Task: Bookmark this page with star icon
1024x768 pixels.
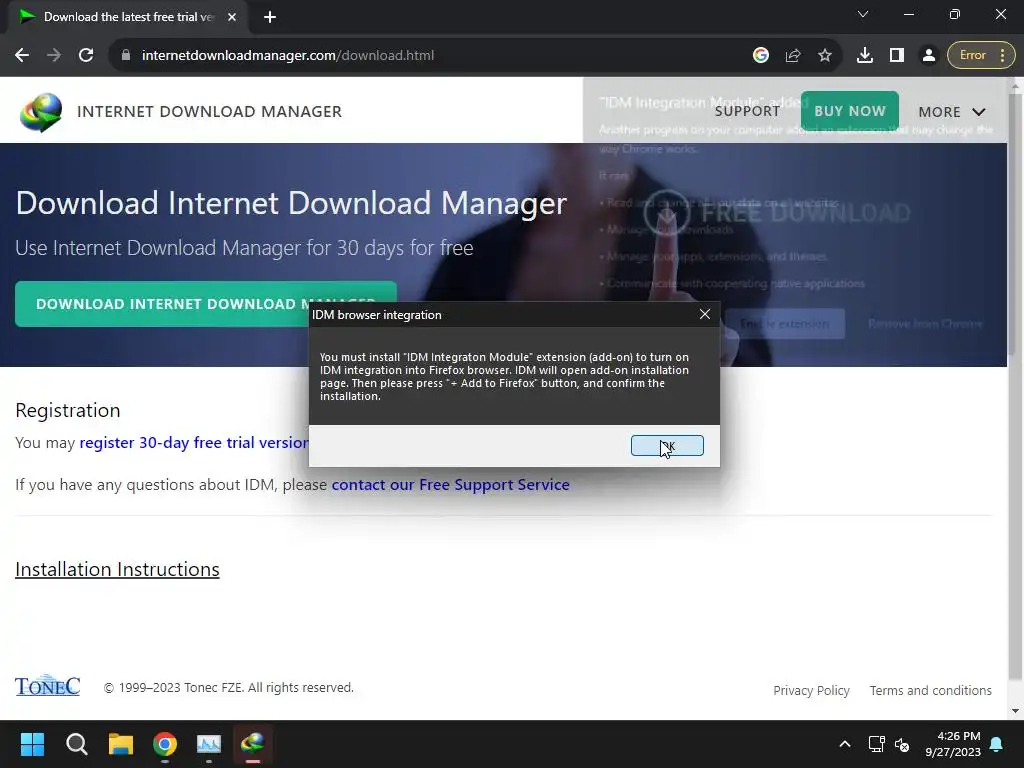Action: 825,56
